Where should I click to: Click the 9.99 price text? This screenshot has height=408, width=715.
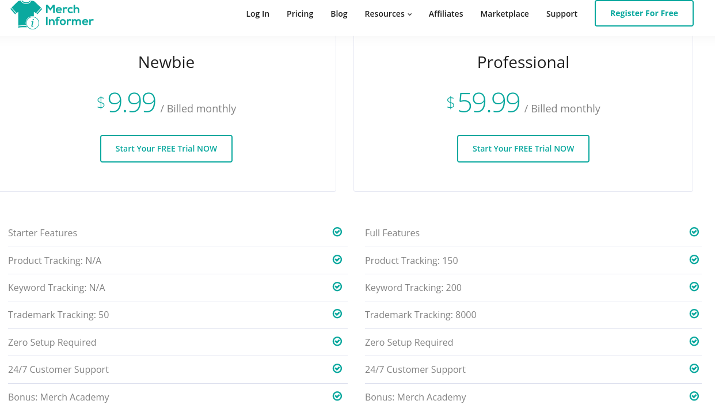132,103
